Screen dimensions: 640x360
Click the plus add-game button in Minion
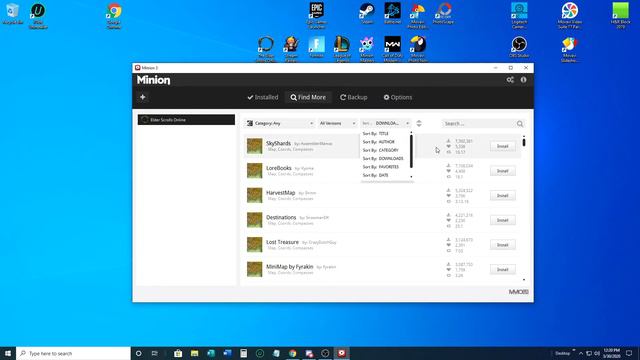pos(142,97)
